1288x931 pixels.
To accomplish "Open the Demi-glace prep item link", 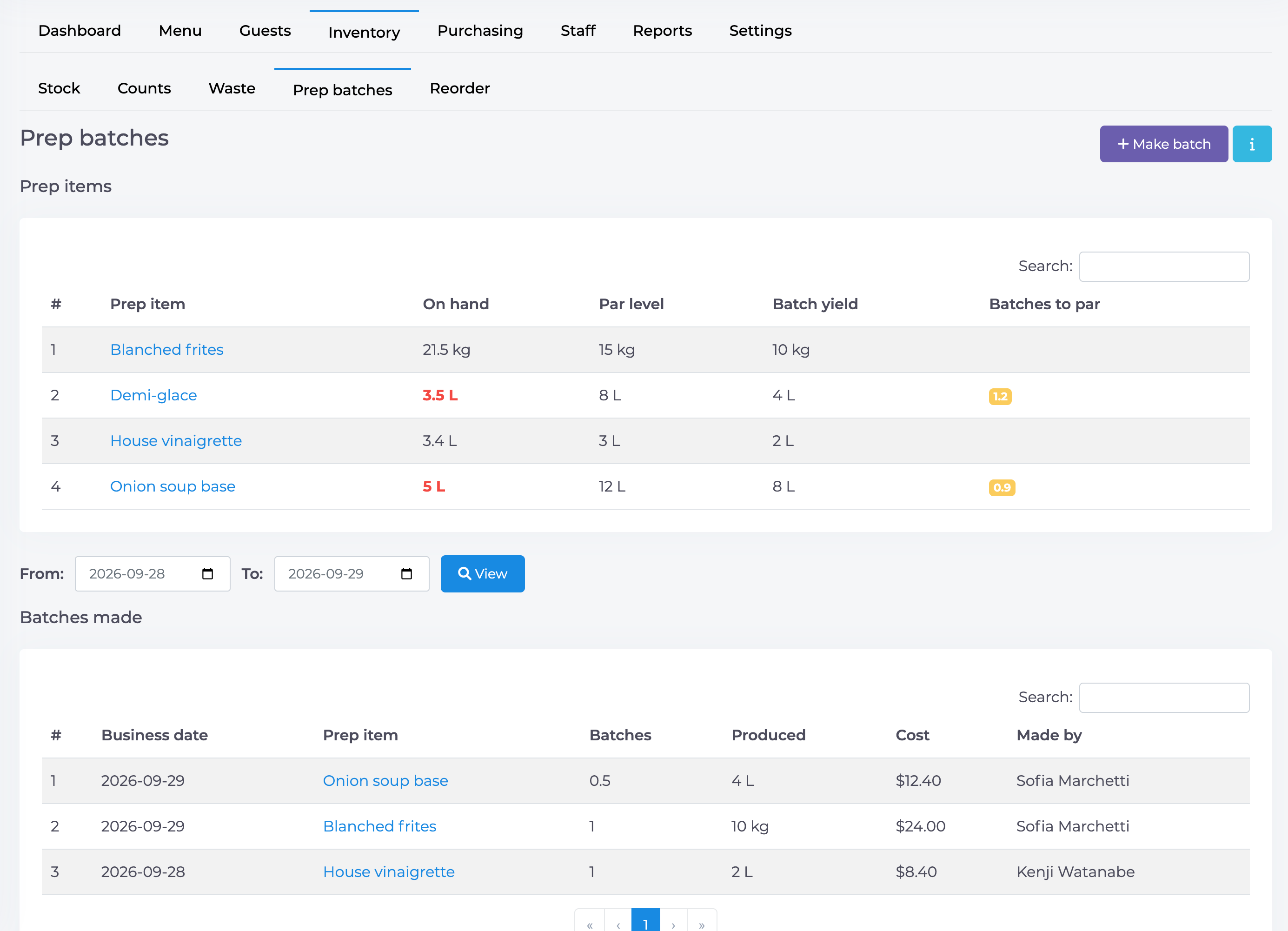I will pyautogui.click(x=153, y=395).
